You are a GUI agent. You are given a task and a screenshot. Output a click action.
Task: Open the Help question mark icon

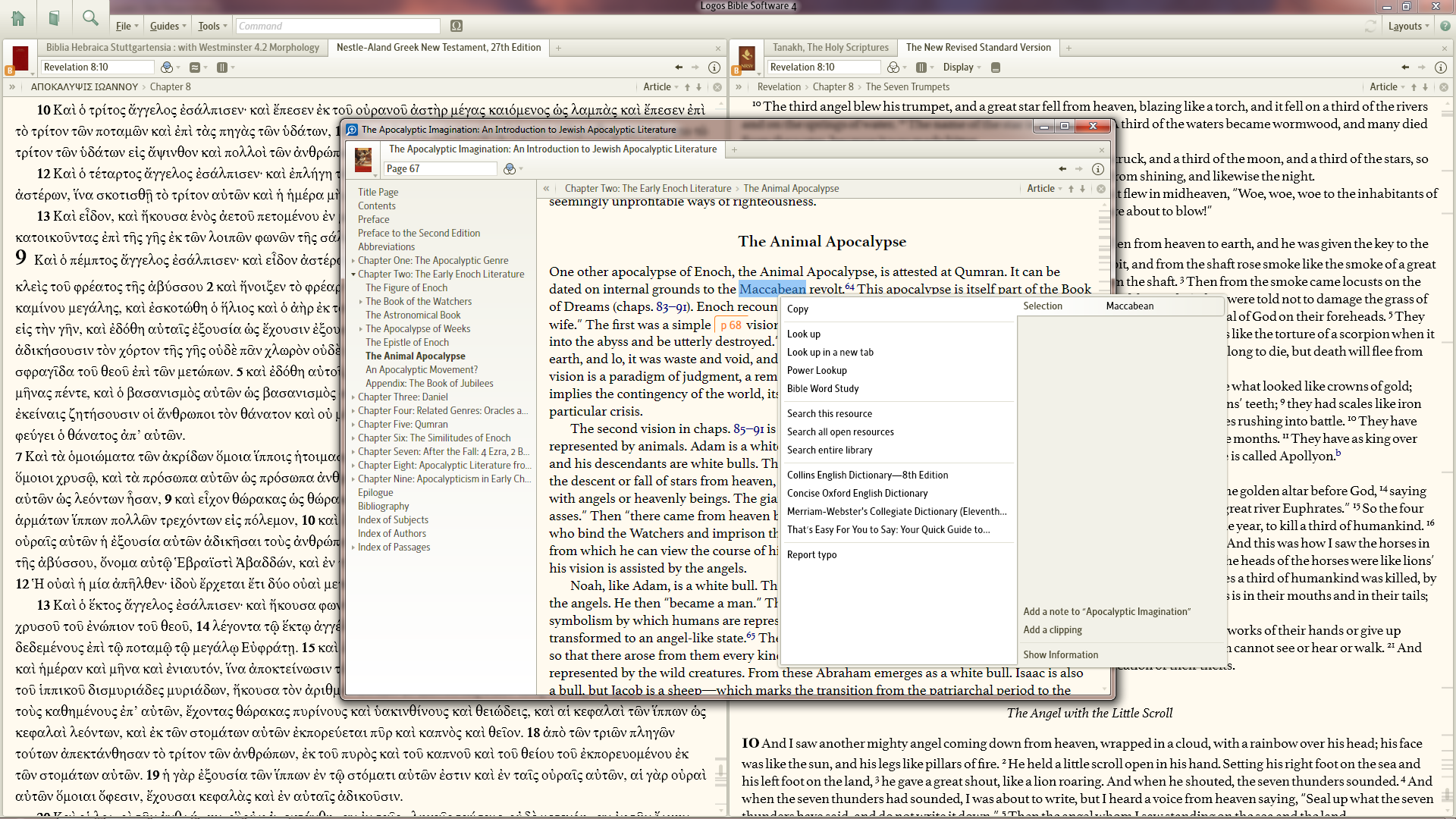1445,26
